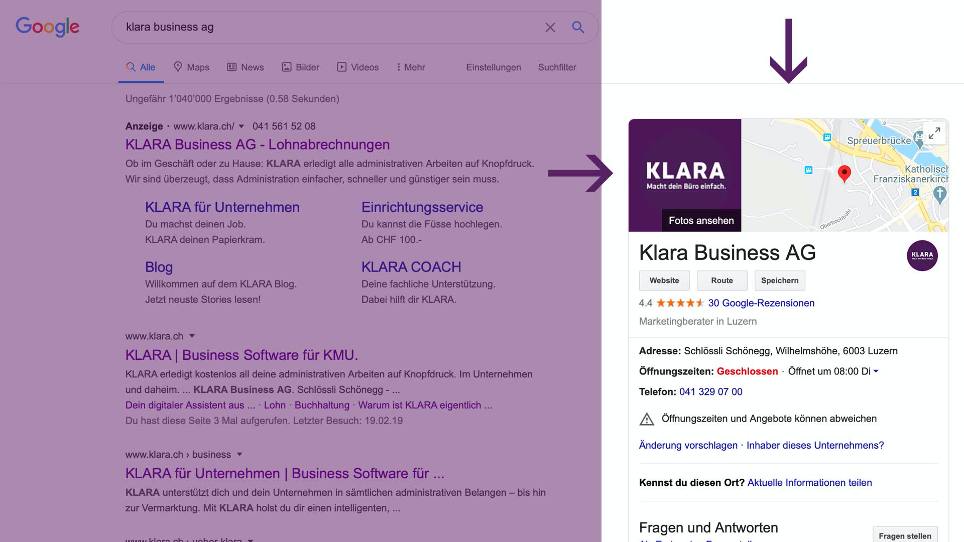Open Suchfilter options

(557, 67)
